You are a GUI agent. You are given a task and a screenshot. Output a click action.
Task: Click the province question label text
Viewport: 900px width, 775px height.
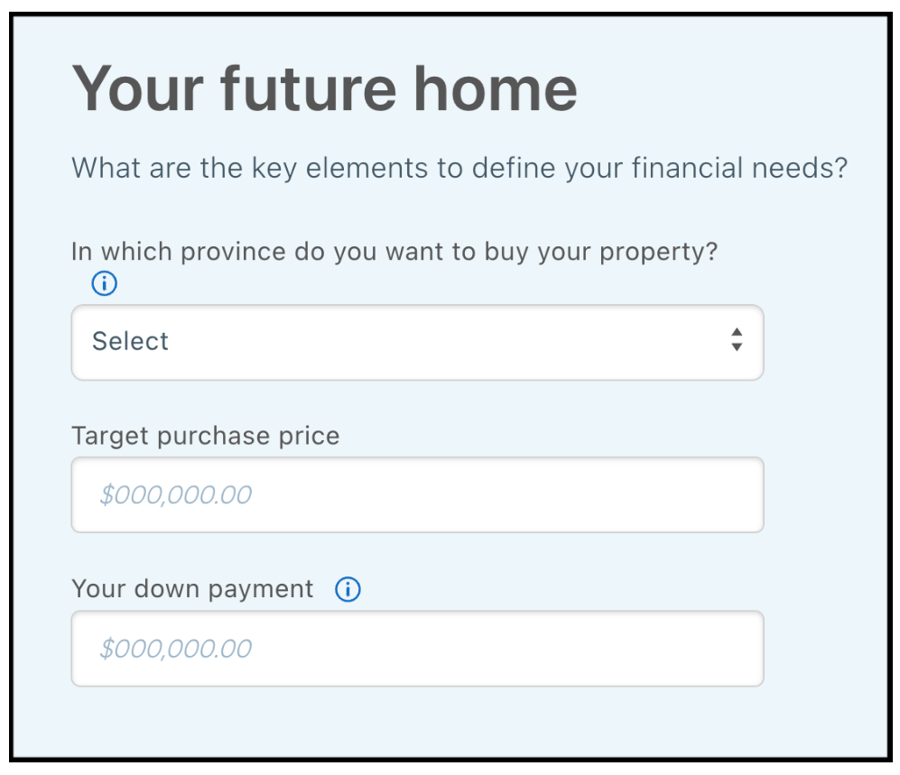(394, 251)
